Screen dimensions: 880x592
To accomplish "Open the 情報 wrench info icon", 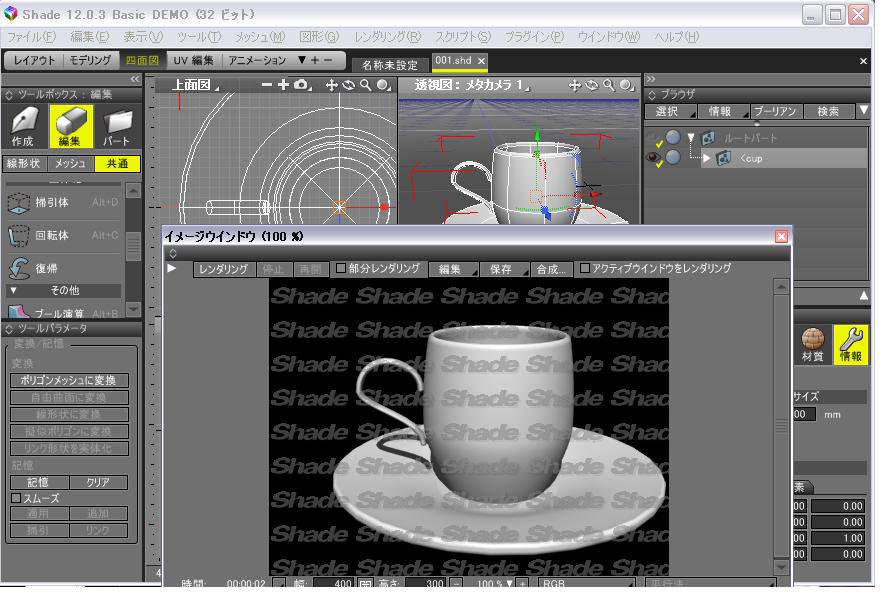I will click(851, 345).
